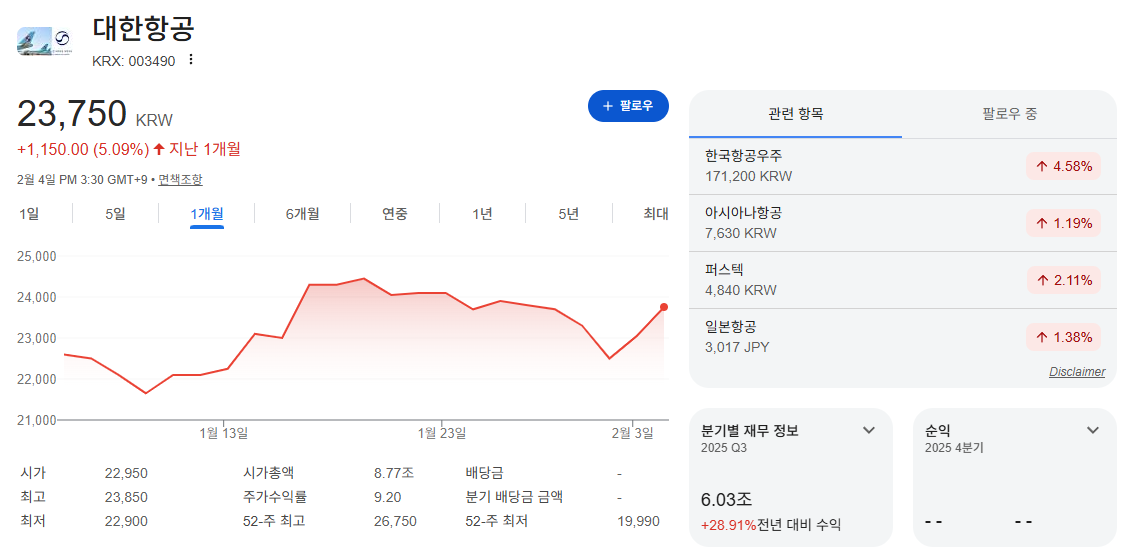
Task: Select the 1일 chart range tab
Action: (x=27, y=214)
